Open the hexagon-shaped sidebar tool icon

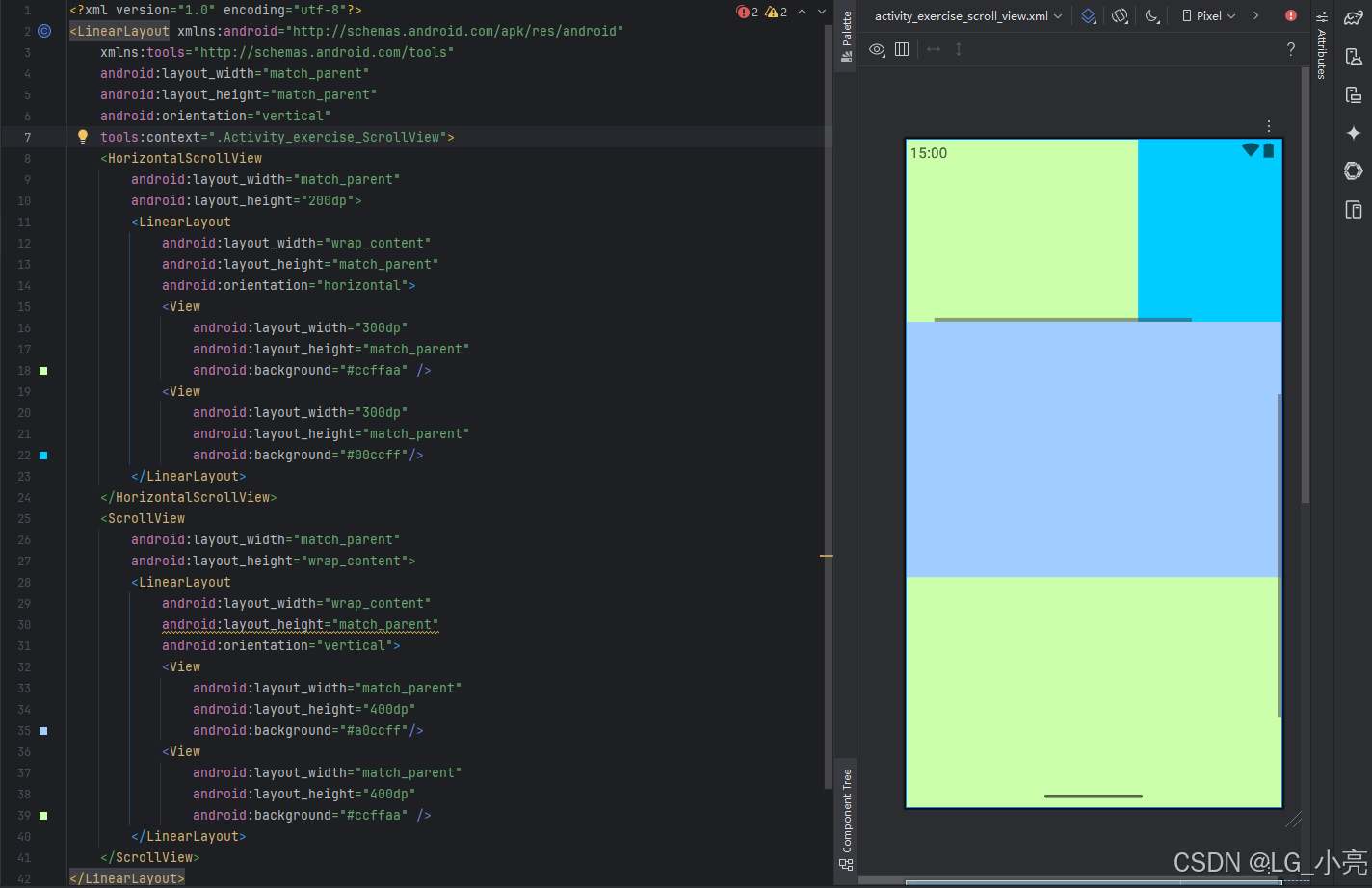1354,170
